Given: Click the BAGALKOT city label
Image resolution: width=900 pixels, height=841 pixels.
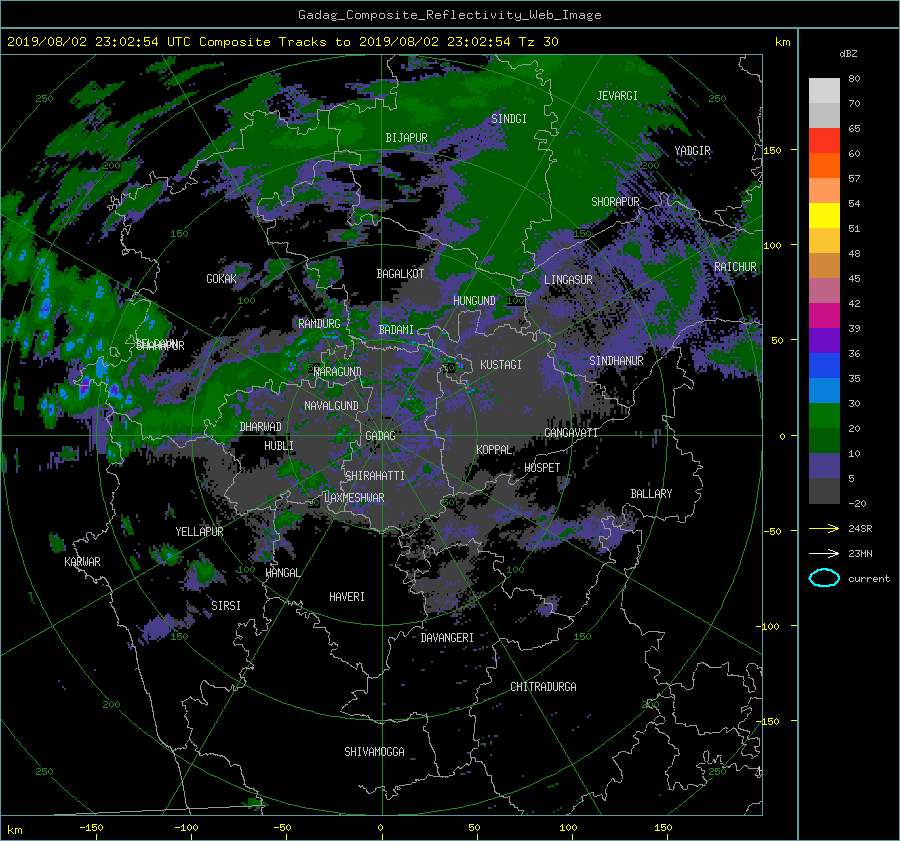Looking at the screenshot, I should click(x=400, y=274).
